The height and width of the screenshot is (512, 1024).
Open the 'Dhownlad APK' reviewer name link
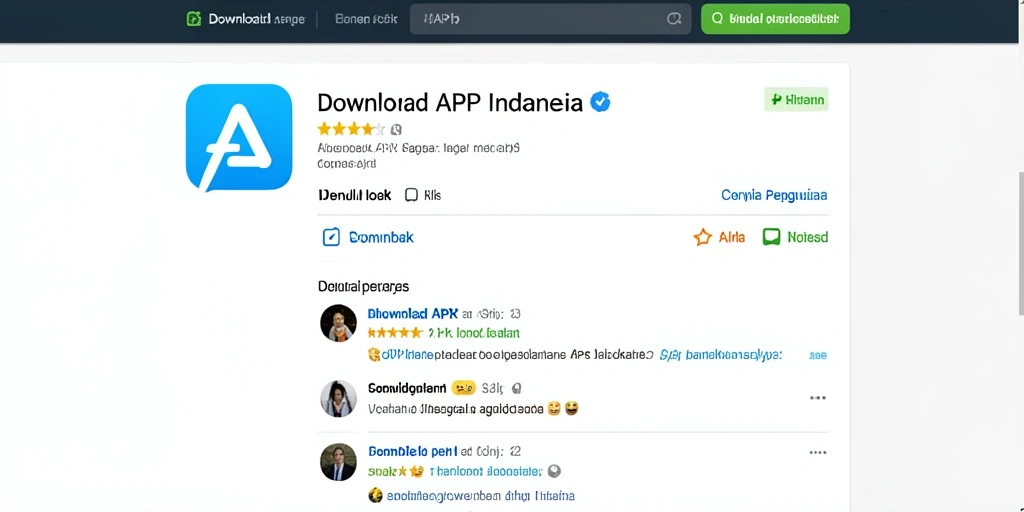pos(413,313)
